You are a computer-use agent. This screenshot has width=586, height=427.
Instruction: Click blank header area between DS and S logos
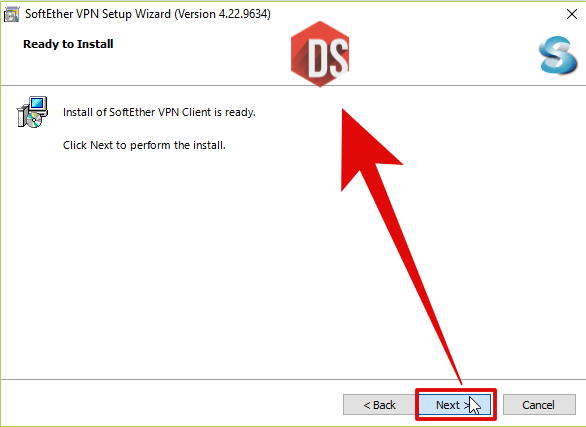[x=443, y=54]
